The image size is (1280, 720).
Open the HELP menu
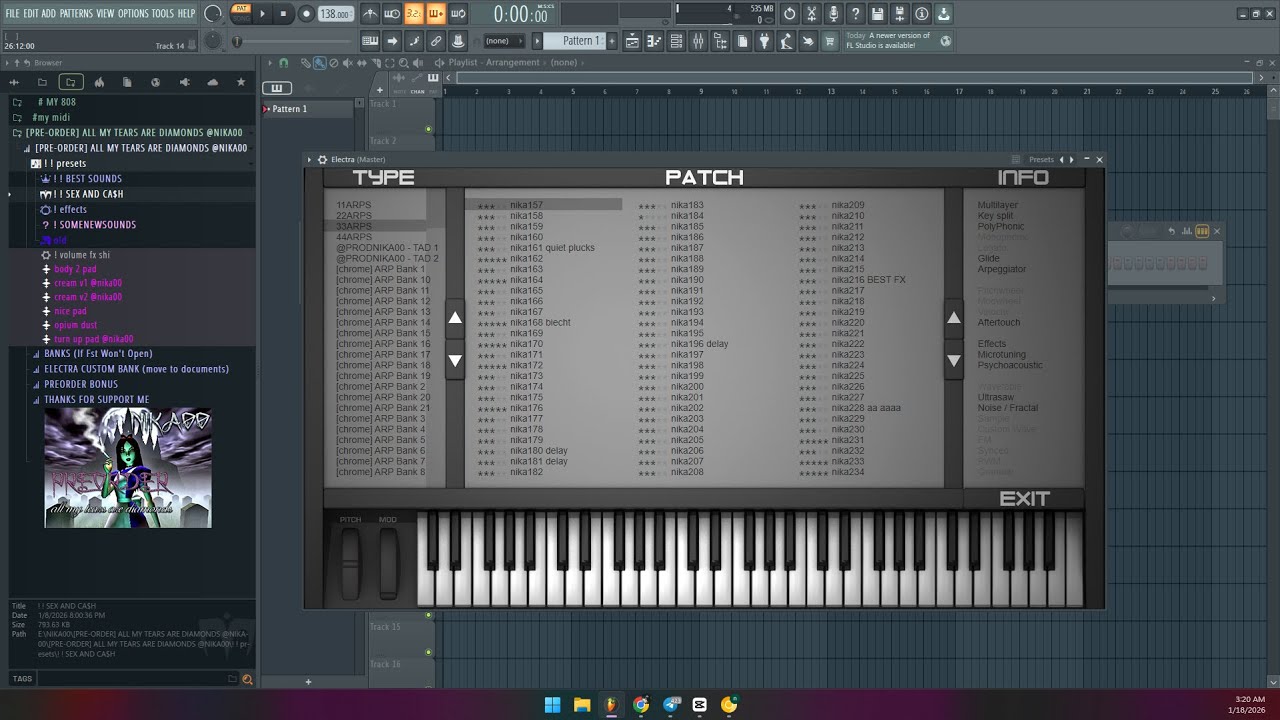tap(187, 13)
